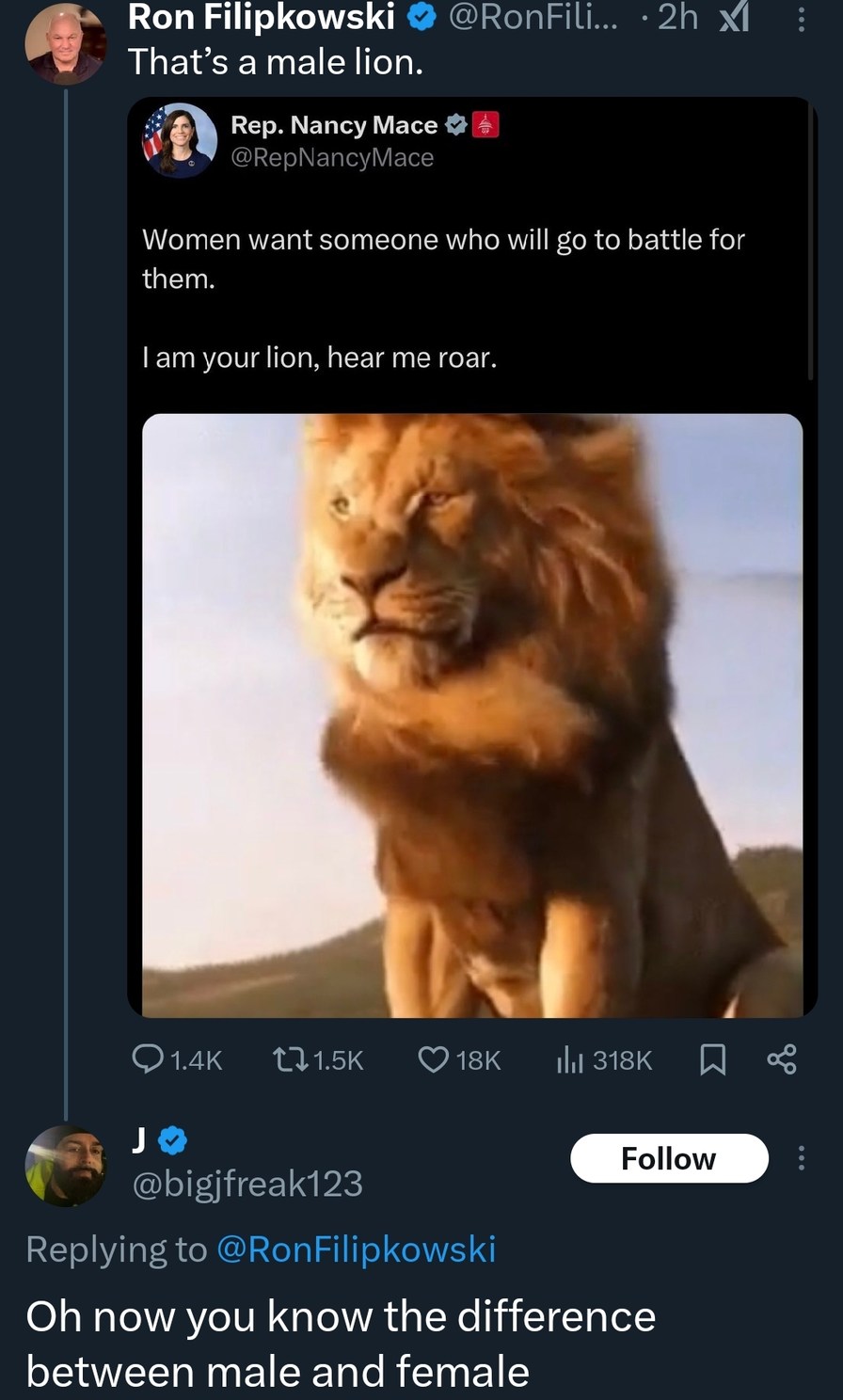Click Nancy Mace's red affiliate badge
This screenshot has height=1400, width=843.
pyautogui.click(x=483, y=124)
